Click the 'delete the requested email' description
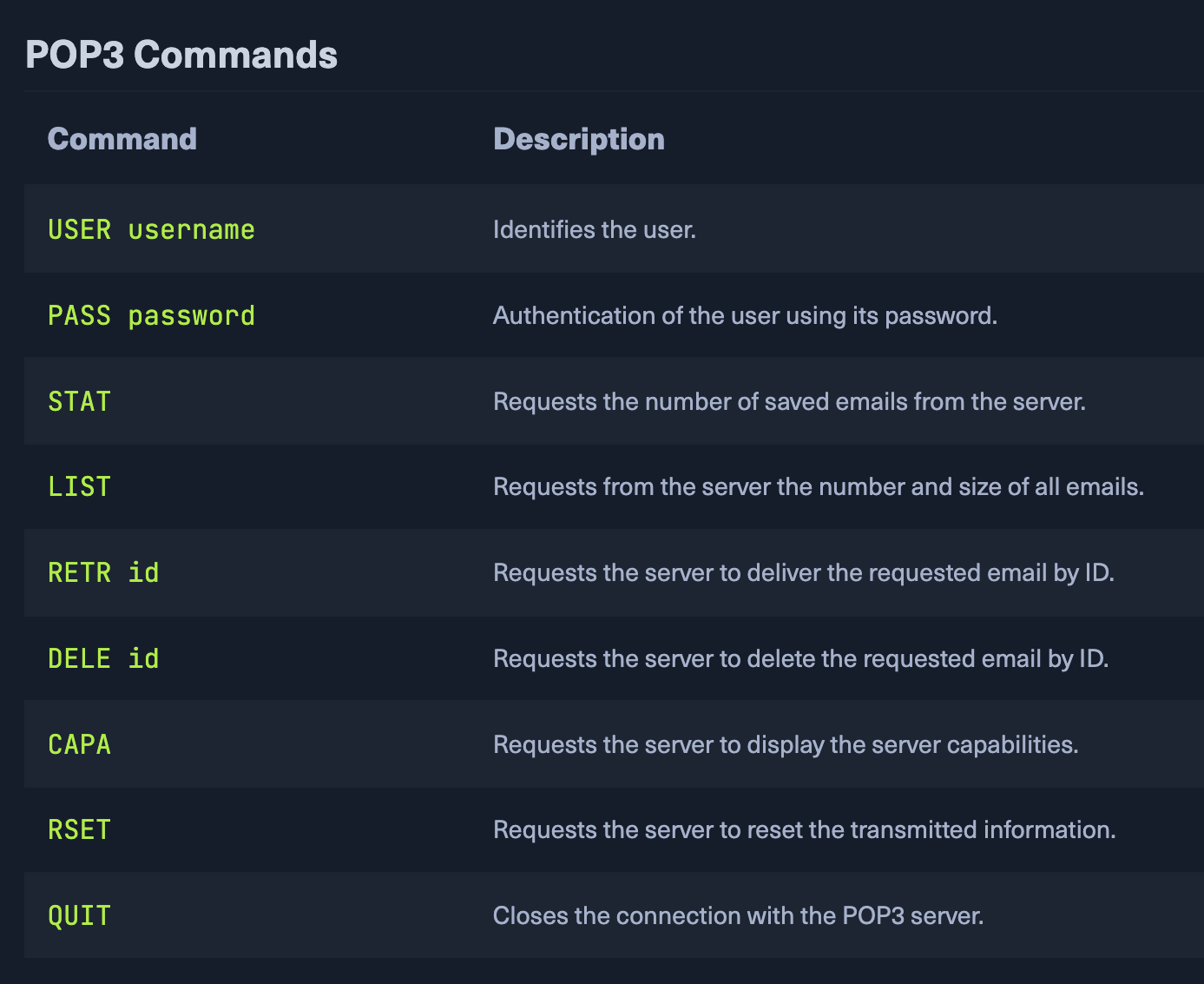Image resolution: width=1204 pixels, height=984 pixels. pyautogui.click(x=800, y=658)
